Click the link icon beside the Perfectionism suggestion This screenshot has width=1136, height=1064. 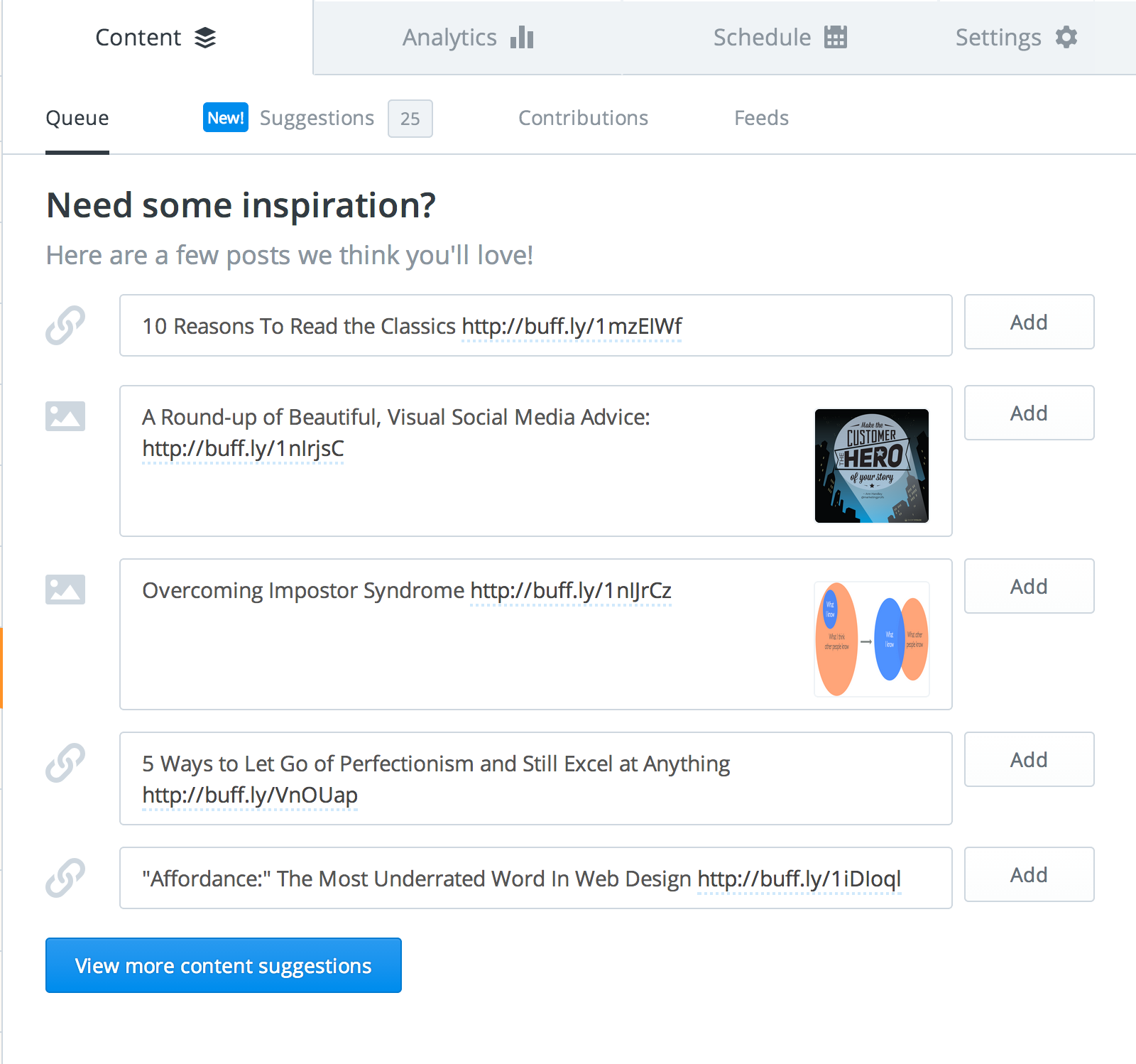tap(65, 764)
